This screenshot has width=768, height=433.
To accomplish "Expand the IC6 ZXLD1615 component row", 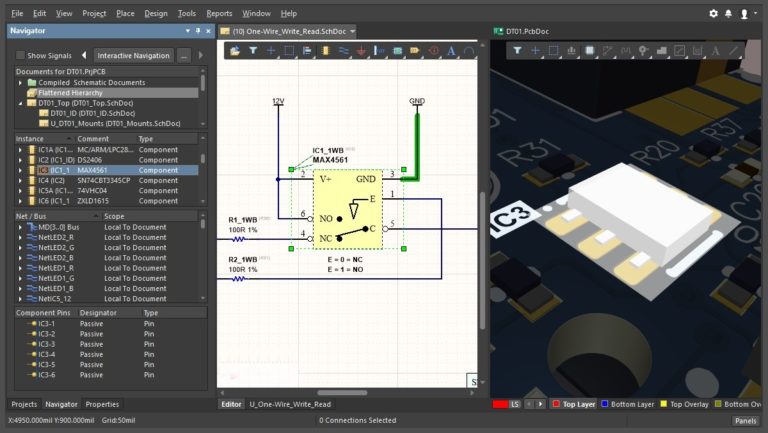I will tap(20, 201).
